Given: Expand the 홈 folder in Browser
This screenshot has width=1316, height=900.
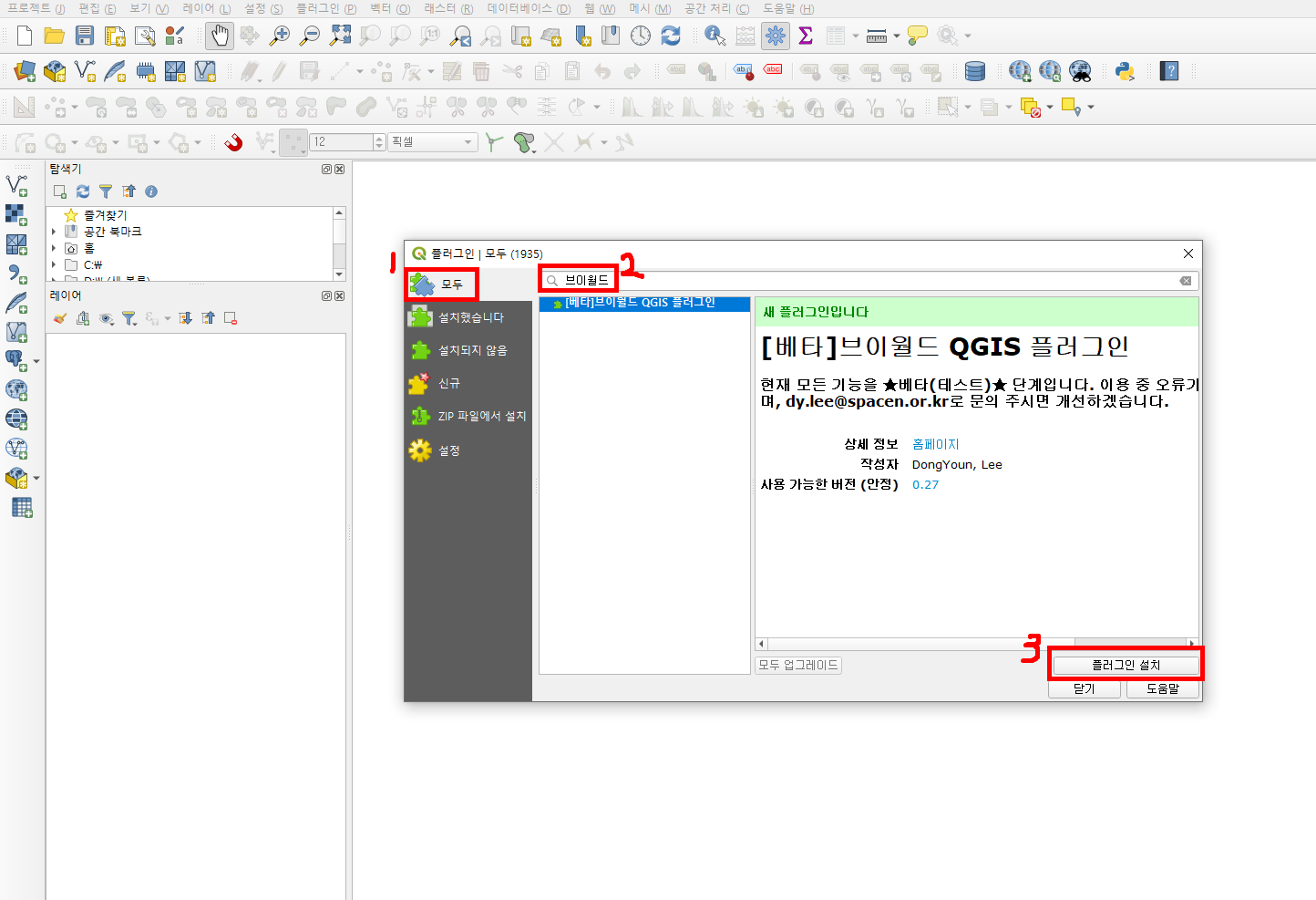Looking at the screenshot, I should [54, 248].
